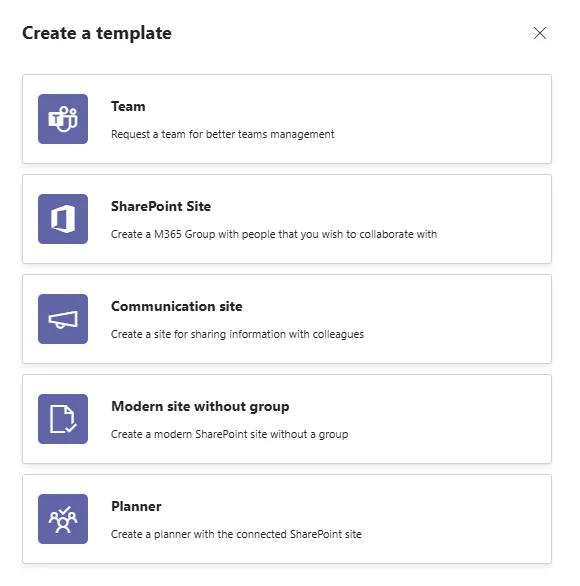
Task: Click the Modern site document checkmark icon
Action: (63, 419)
